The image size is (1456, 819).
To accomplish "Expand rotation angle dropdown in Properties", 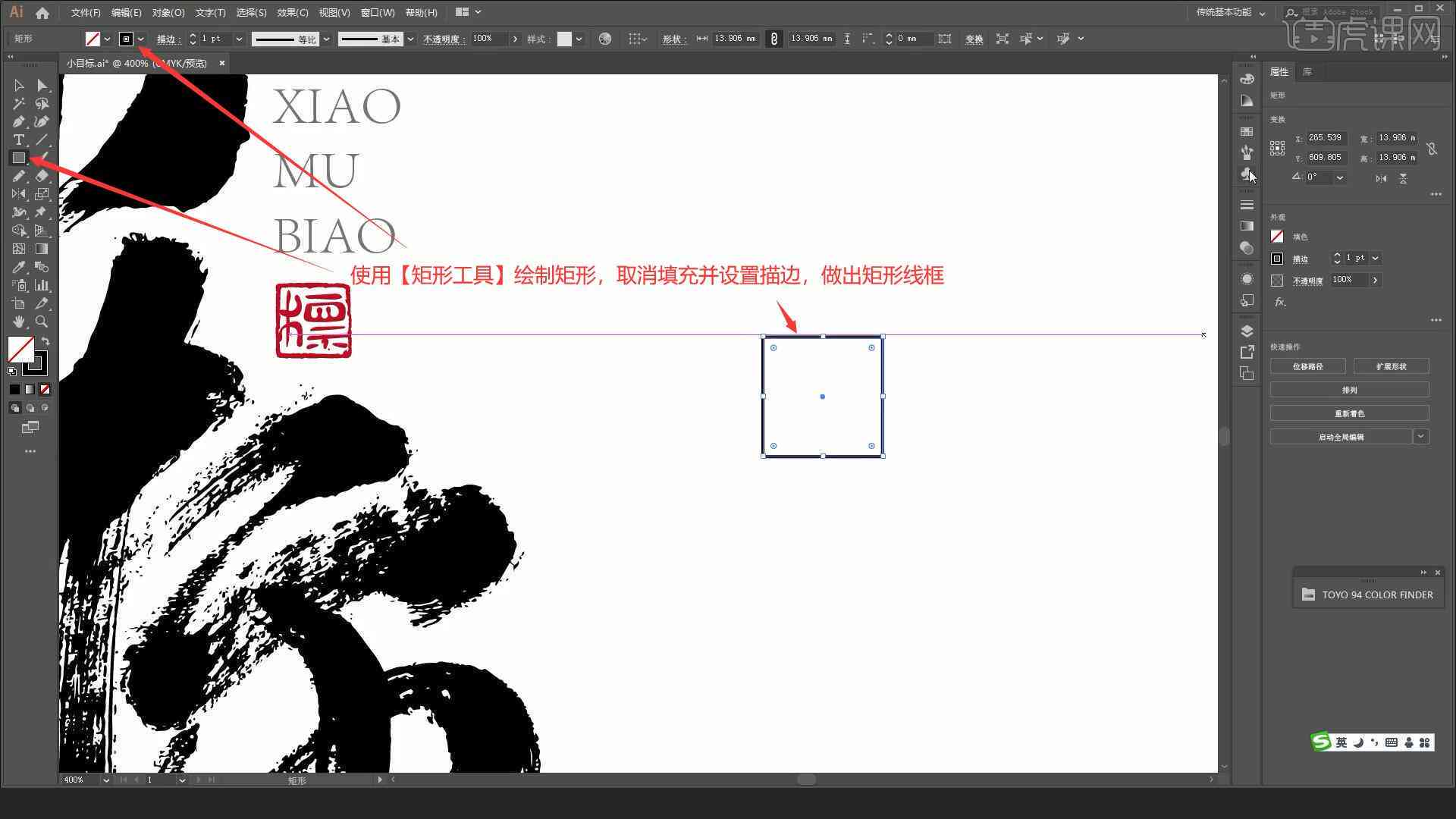I will pyautogui.click(x=1340, y=177).
